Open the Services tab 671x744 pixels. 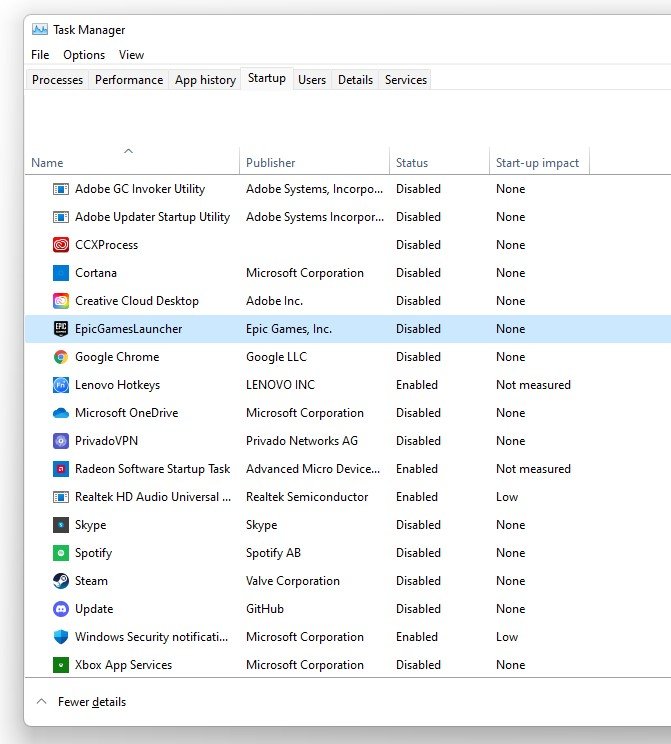pyautogui.click(x=405, y=80)
